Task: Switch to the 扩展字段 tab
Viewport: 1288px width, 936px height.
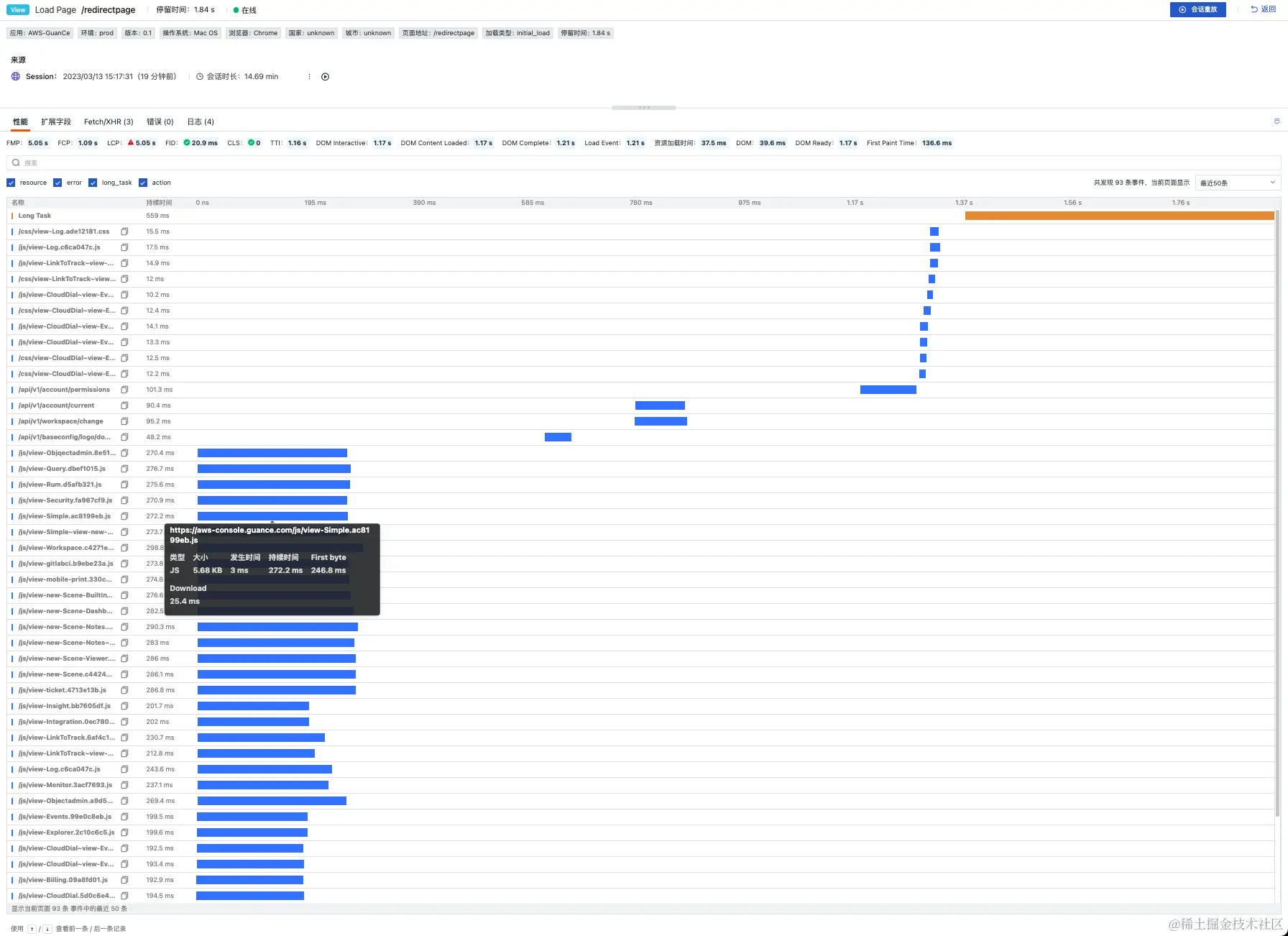Action: [56, 121]
